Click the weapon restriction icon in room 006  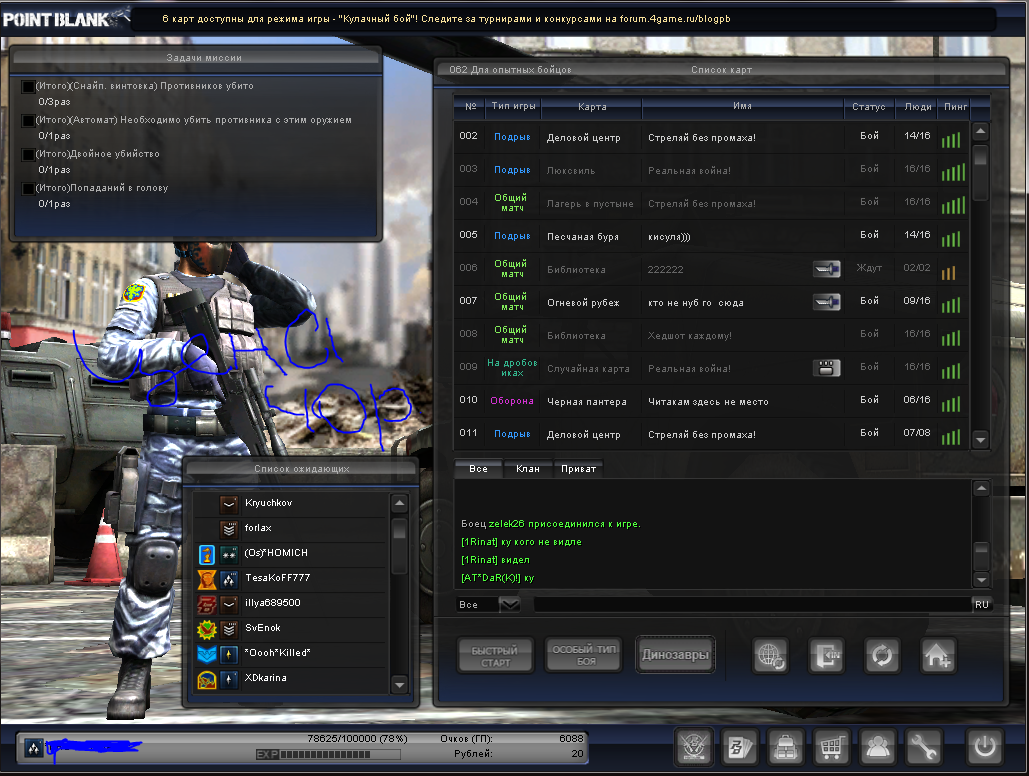click(827, 269)
